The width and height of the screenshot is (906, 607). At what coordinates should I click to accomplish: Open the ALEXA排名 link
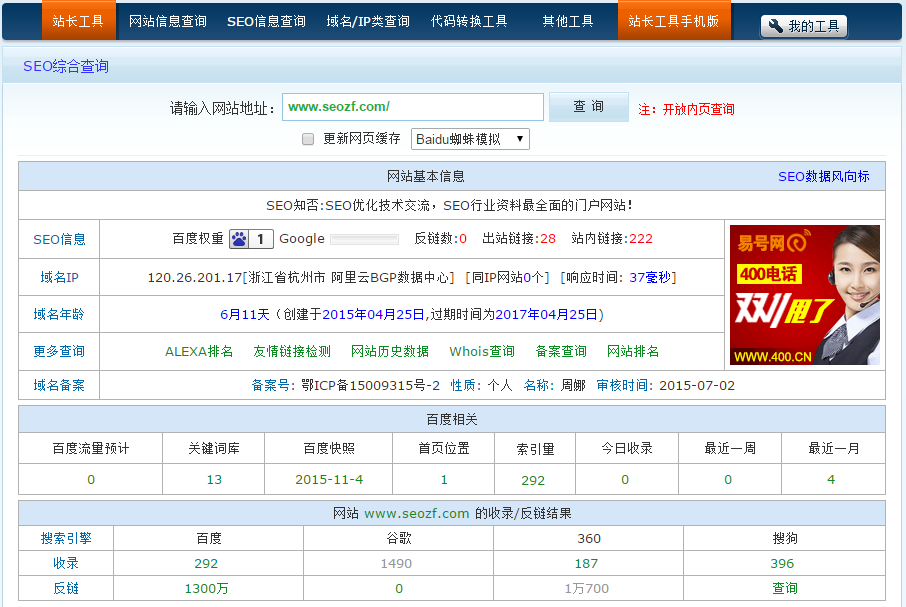coord(199,351)
